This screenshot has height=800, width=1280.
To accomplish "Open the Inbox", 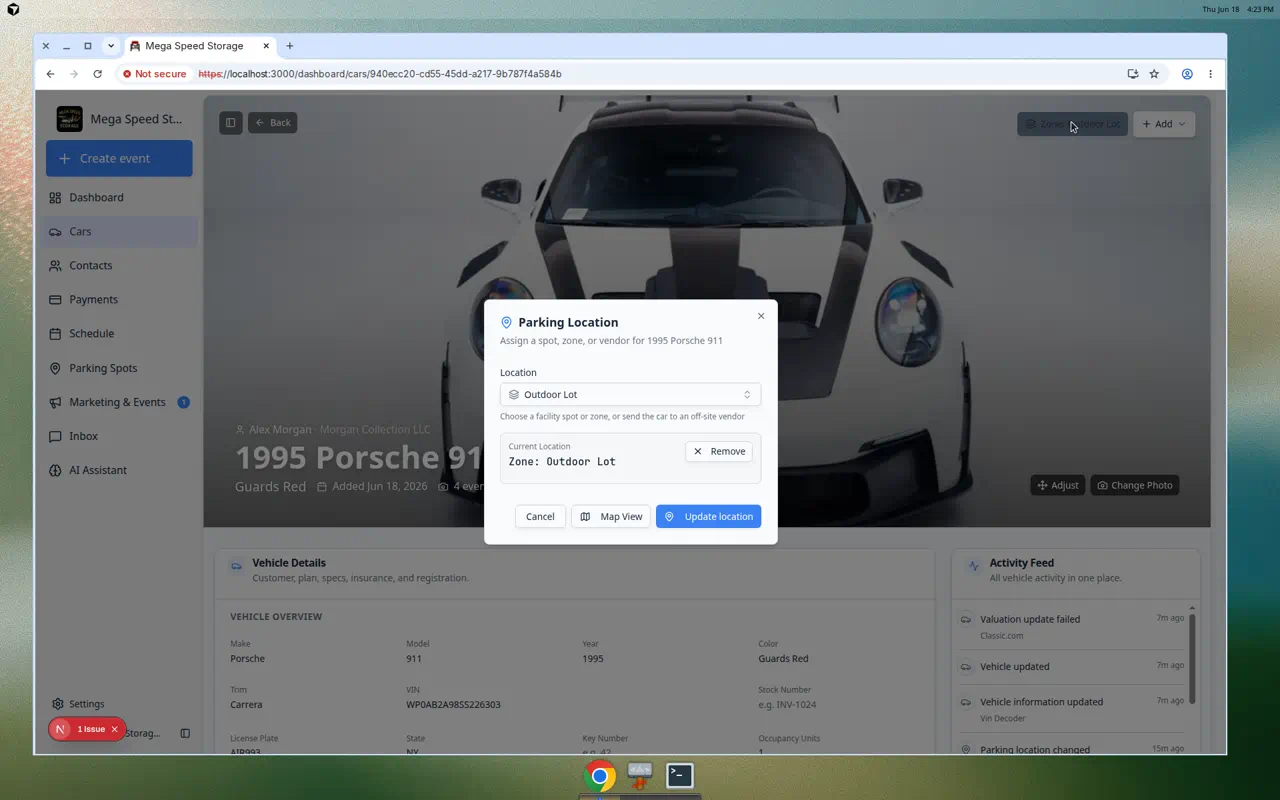I will coord(119,436).
